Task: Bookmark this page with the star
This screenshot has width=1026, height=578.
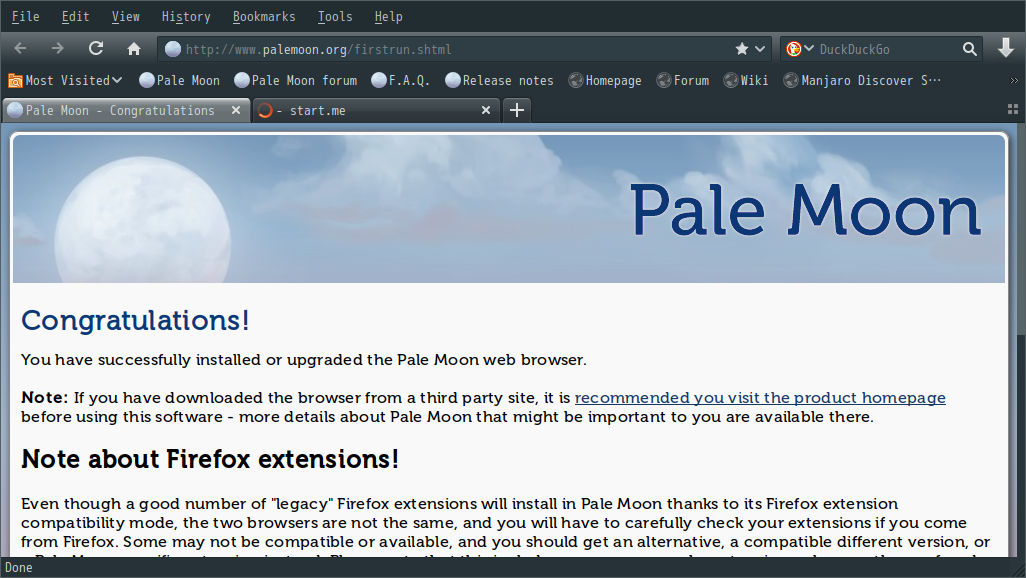Action: click(x=741, y=49)
